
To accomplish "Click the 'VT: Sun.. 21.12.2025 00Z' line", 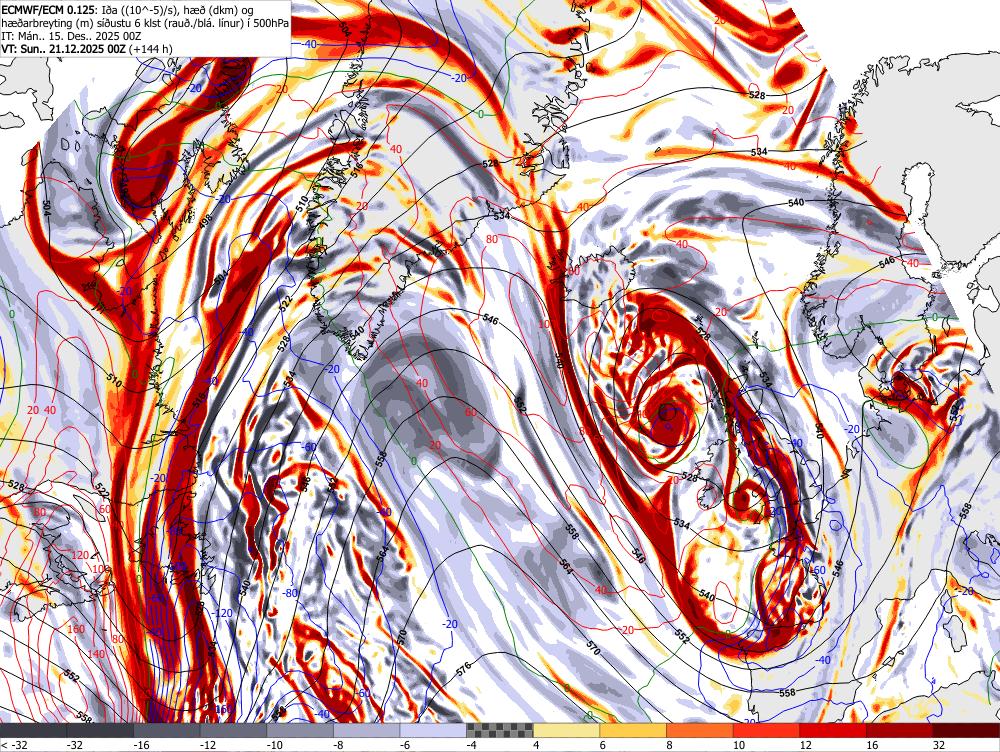I will coord(64,49).
